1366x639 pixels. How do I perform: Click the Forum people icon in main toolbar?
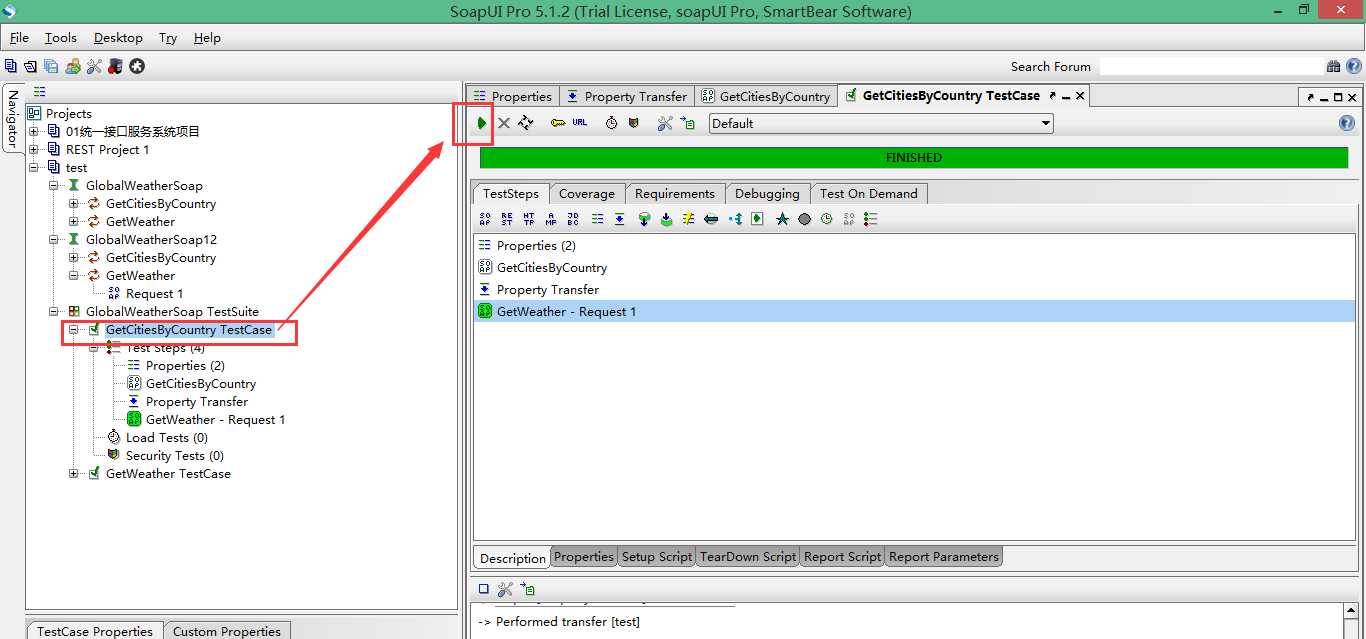point(73,66)
